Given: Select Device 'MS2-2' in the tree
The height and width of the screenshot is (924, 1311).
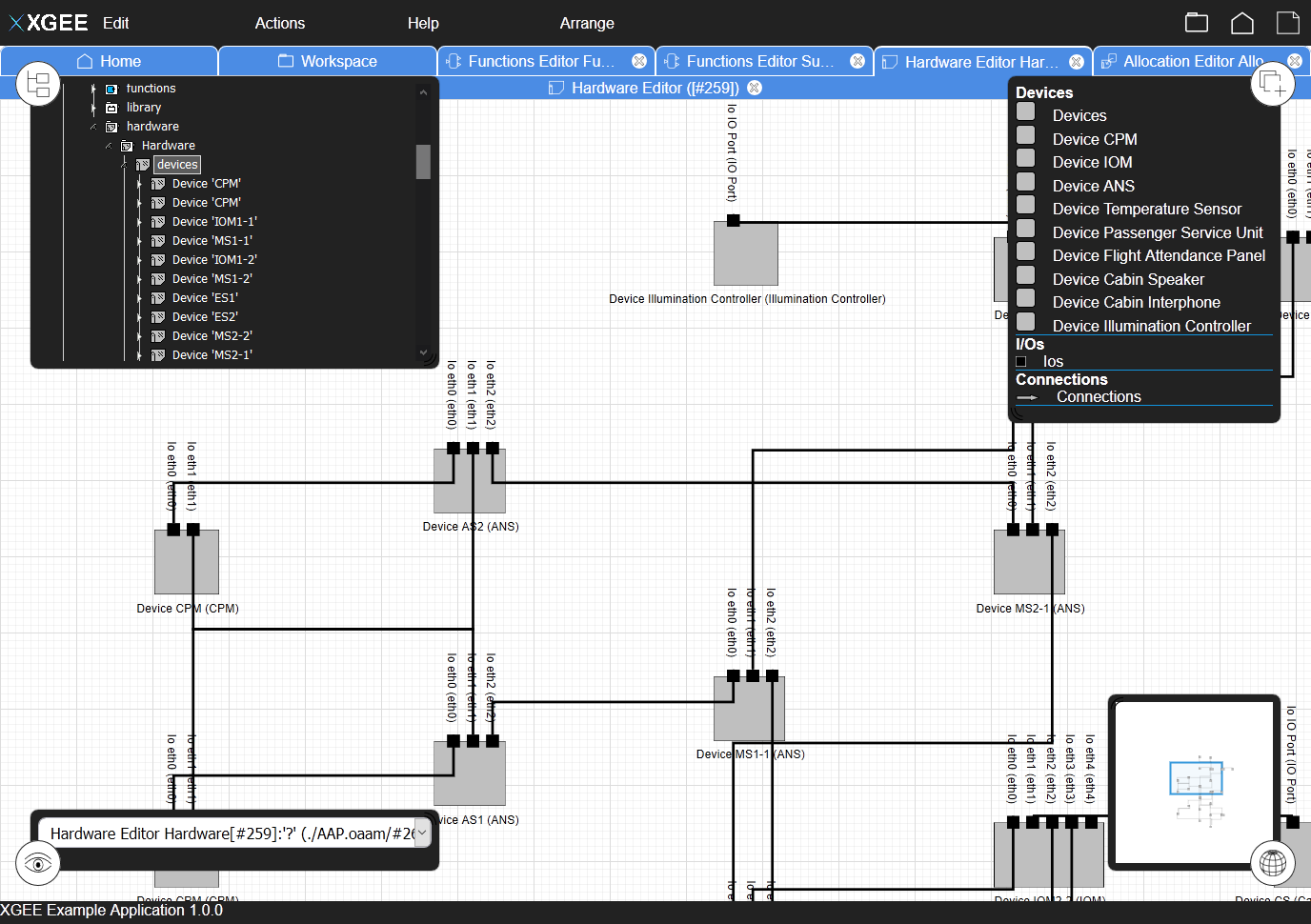Looking at the screenshot, I should point(212,336).
